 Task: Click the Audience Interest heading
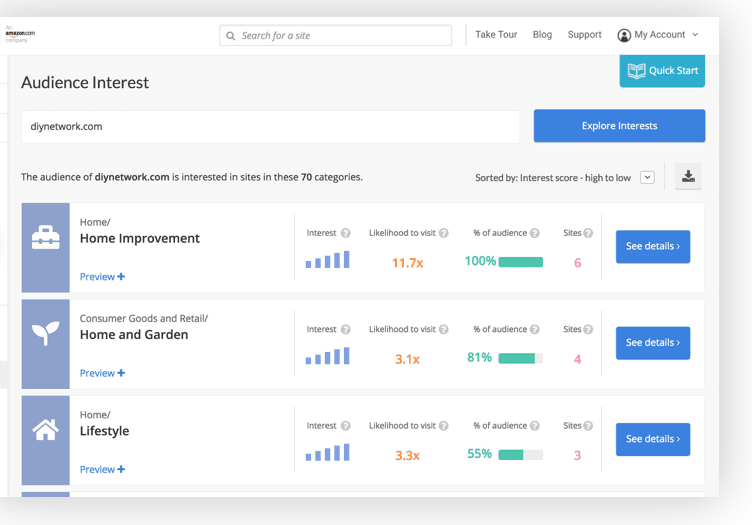coord(85,82)
